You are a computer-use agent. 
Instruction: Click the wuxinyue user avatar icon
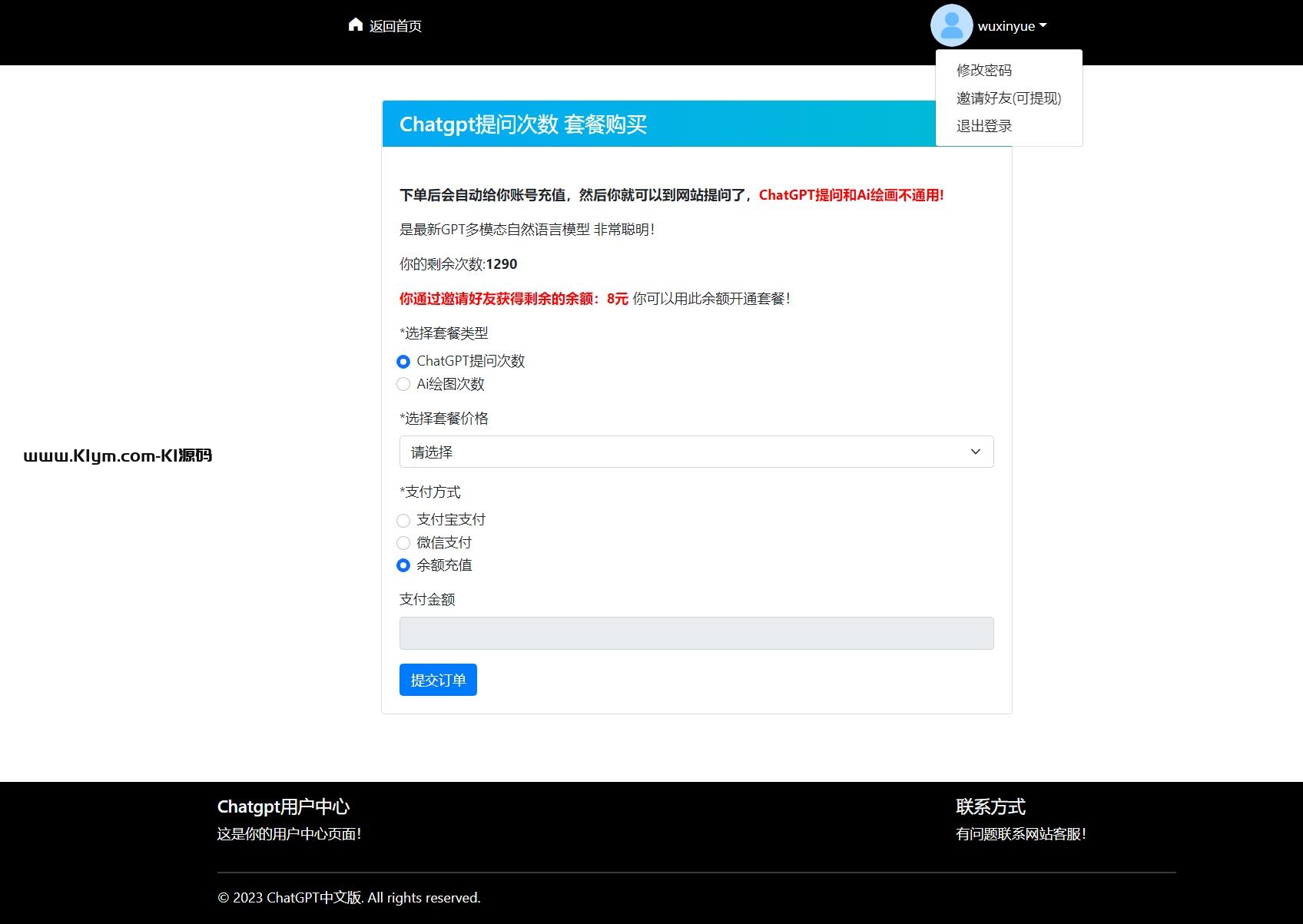(x=951, y=25)
